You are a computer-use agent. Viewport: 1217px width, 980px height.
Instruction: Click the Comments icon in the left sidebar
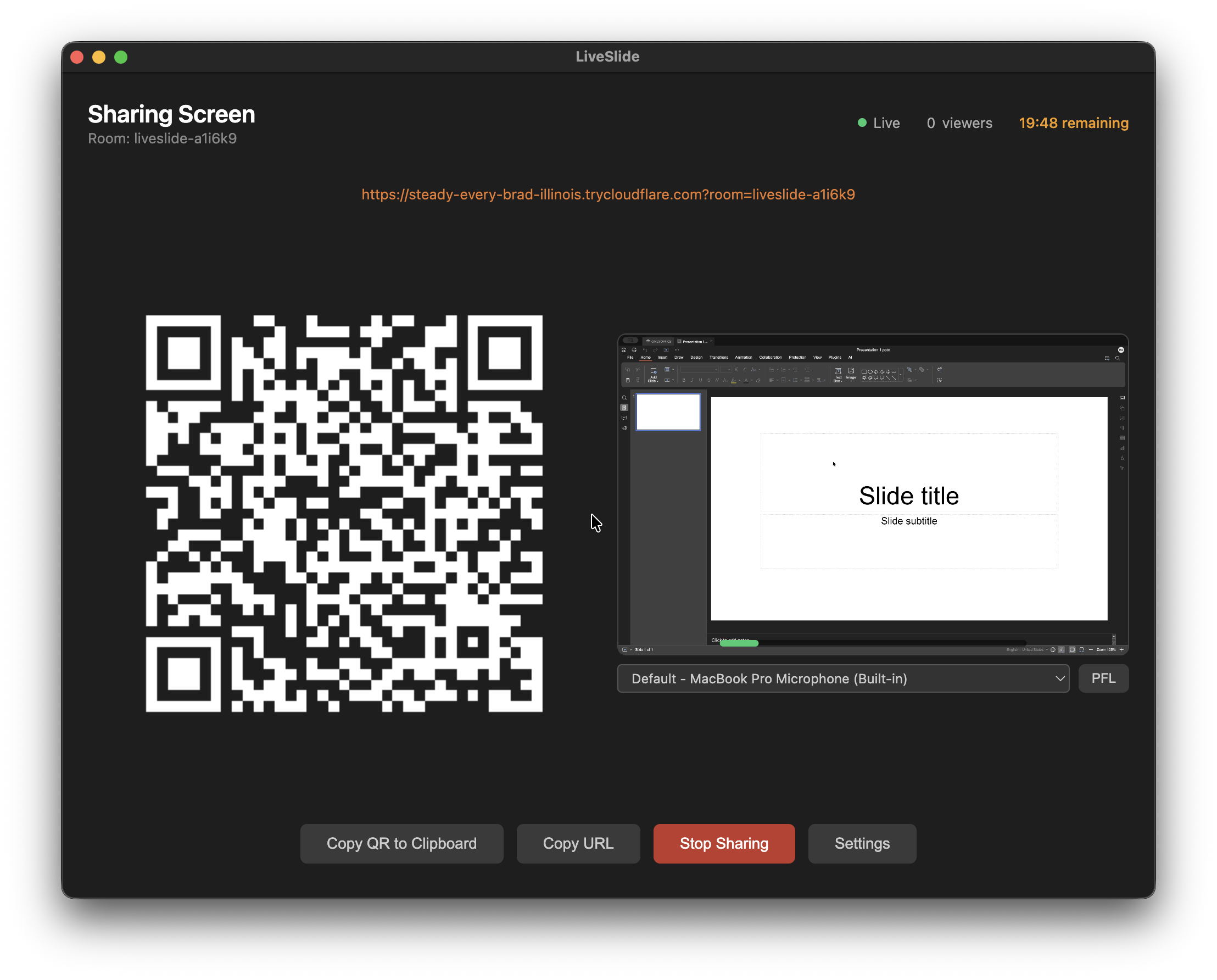(x=624, y=418)
